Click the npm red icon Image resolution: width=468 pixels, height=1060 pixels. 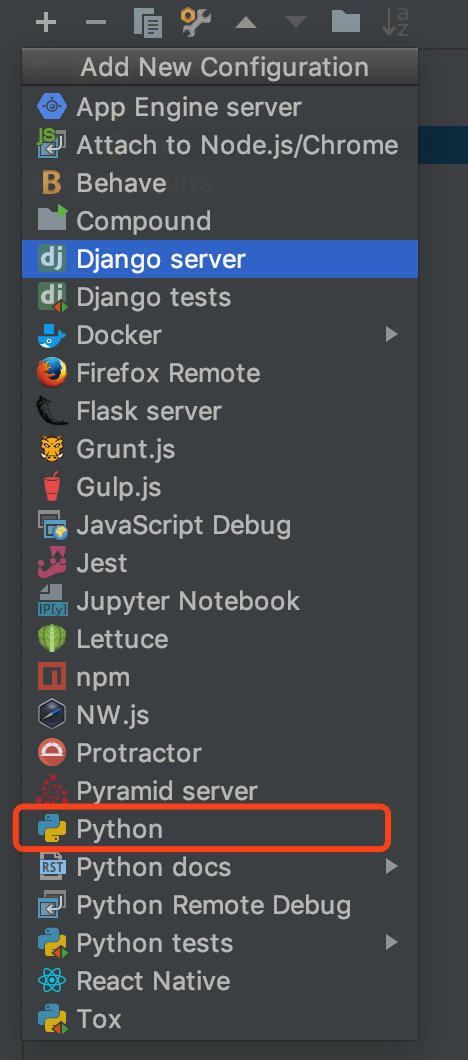tap(52, 677)
